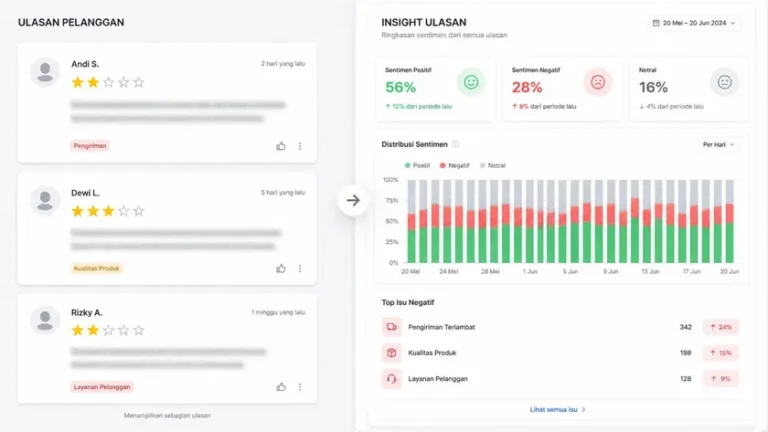The image size is (768, 432).
Task: Like Dewi L.'s review with thumbs up
Action: [281, 268]
